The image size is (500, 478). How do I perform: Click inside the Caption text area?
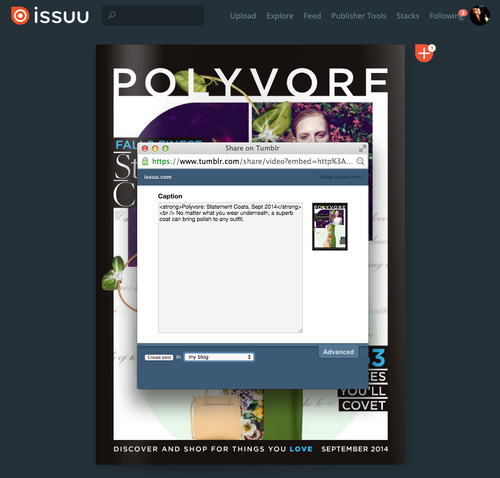click(x=230, y=267)
